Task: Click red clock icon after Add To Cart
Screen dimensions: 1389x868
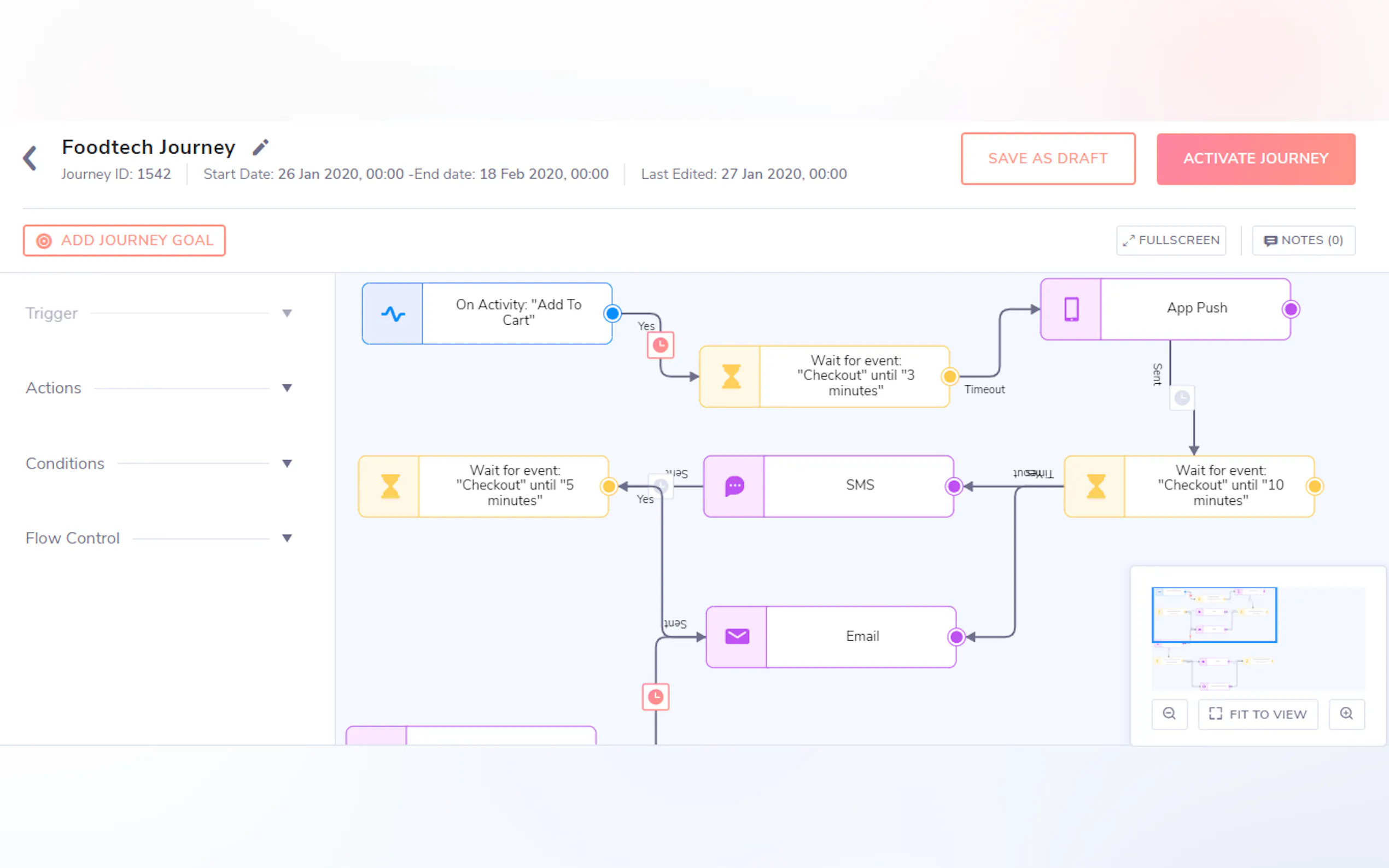Action: (x=661, y=345)
